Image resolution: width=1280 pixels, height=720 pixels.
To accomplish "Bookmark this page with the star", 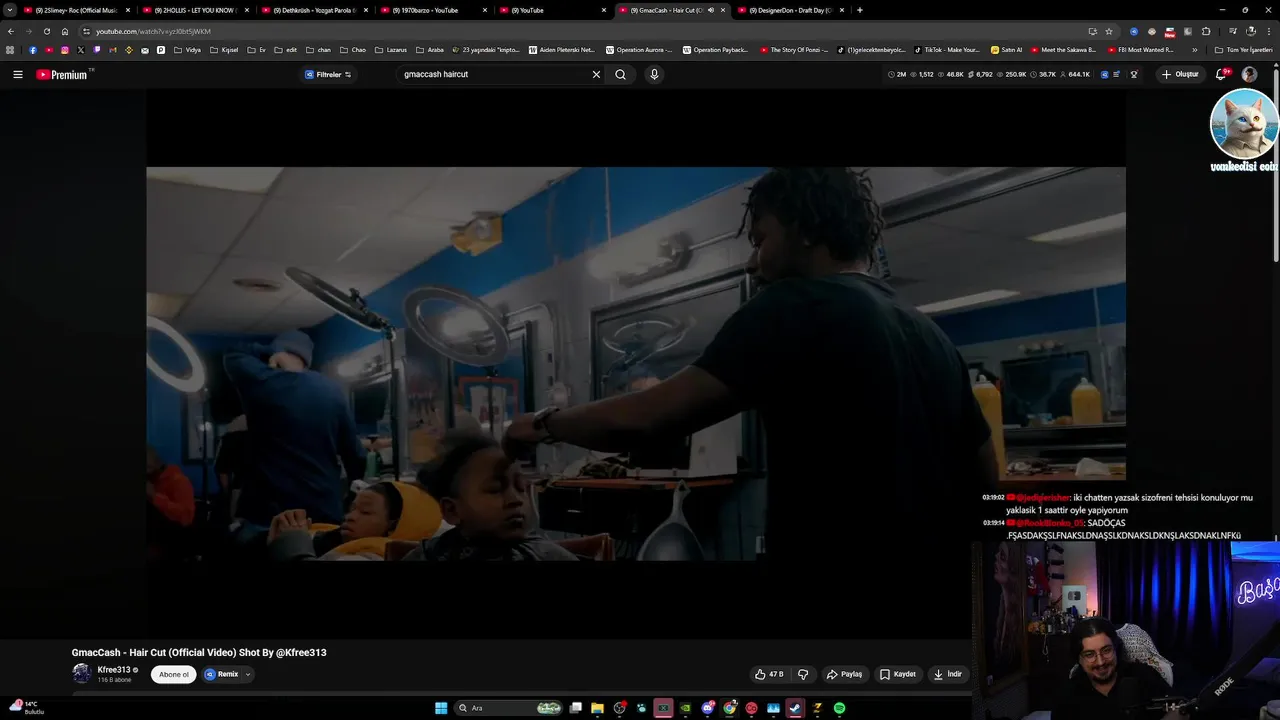I will [x=1109, y=31].
